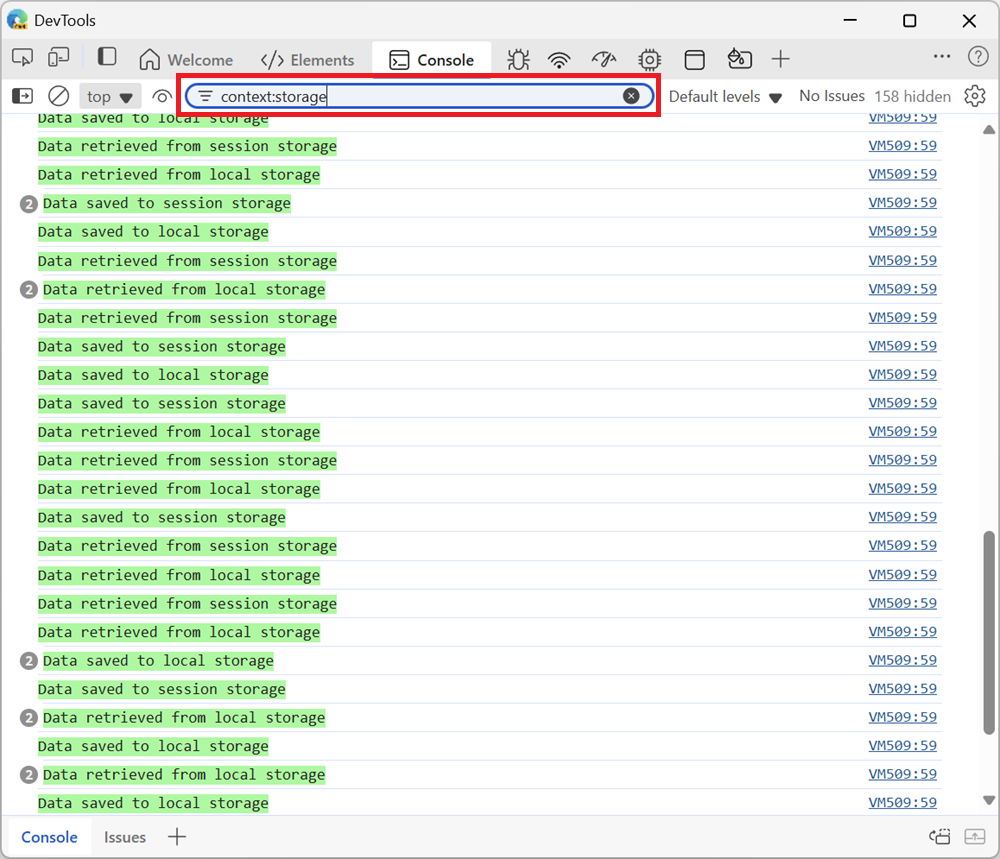The height and width of the screenshot is (859, 1000).
Task: Open the Default levels dropdown
Action: tap(722, 95)
